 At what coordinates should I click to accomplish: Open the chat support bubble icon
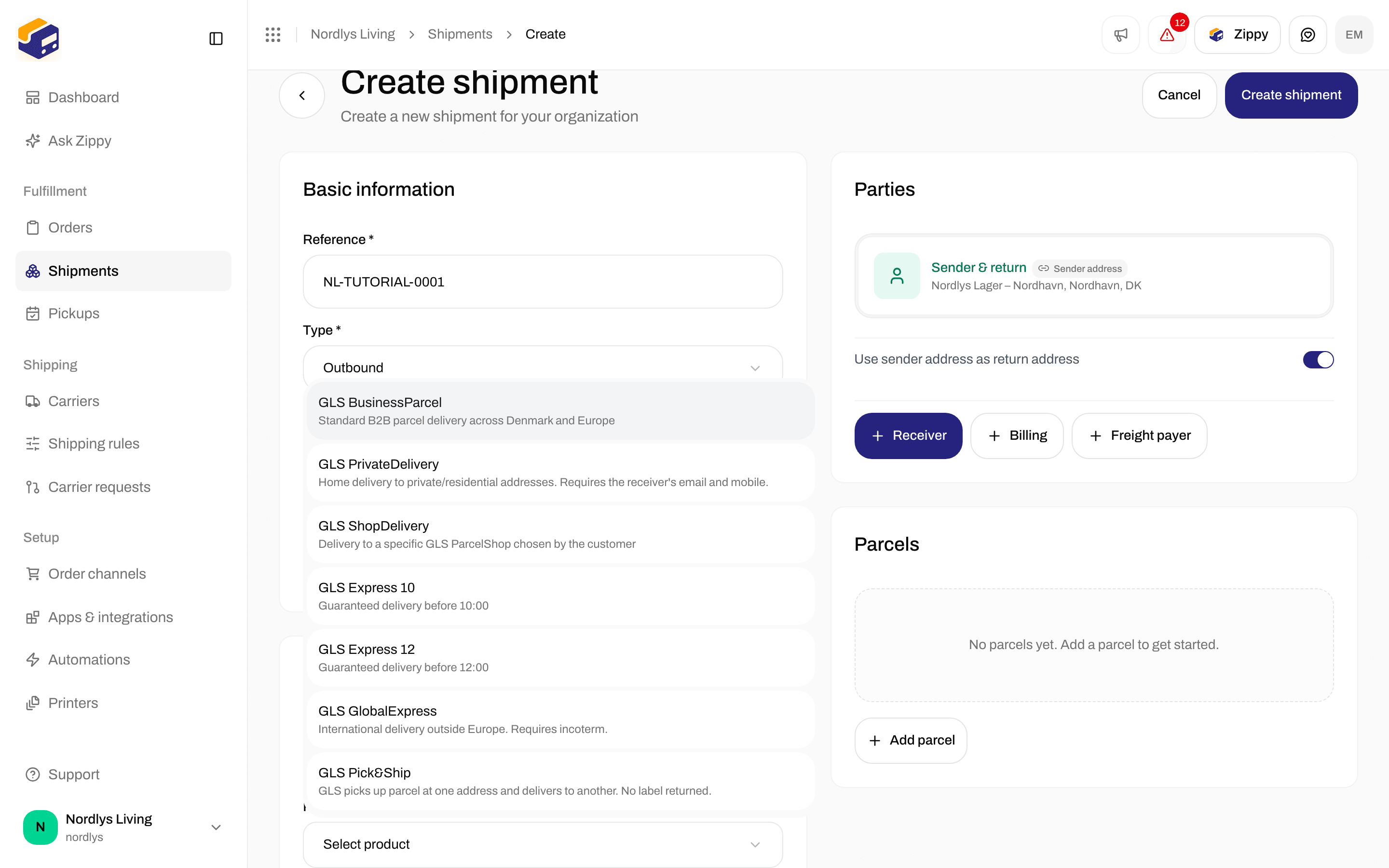[x=1307, y=34]
